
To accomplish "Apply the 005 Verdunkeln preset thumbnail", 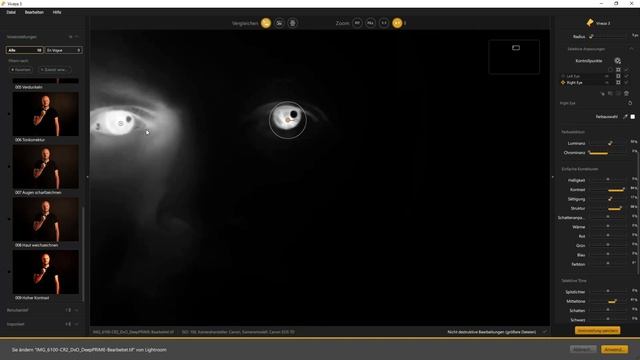I will pyautogui.click(x=46, y=81).
